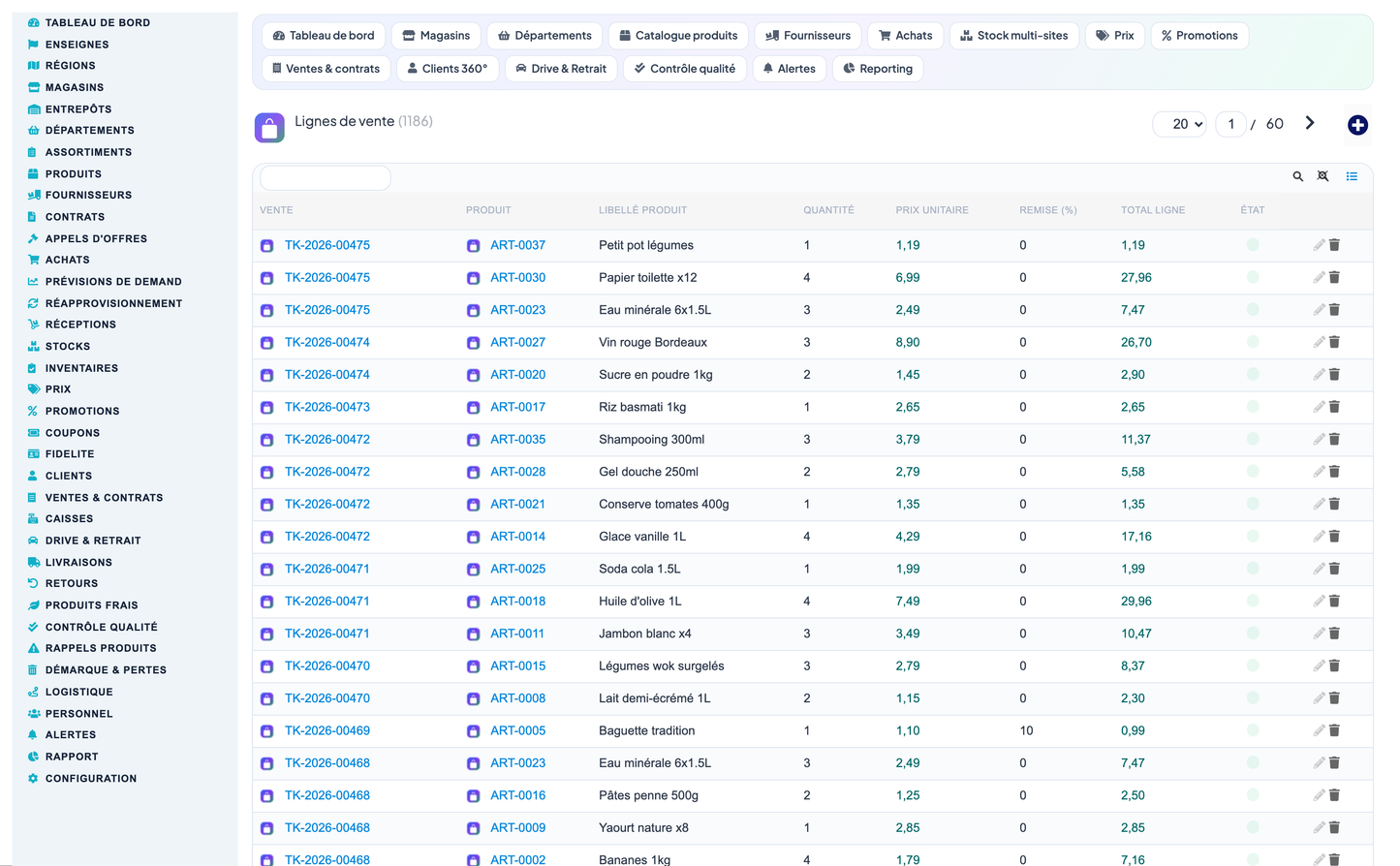Screen dimensions: 1400x866
Task: Click the table search input field
Action: click(326, 177)
